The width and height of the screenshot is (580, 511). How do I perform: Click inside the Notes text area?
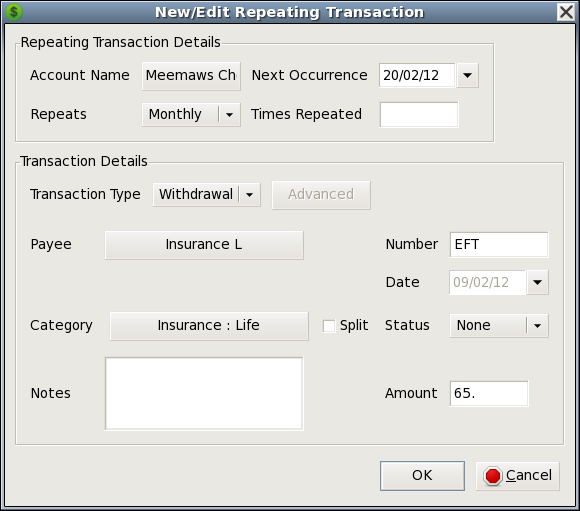coord(204,394)
